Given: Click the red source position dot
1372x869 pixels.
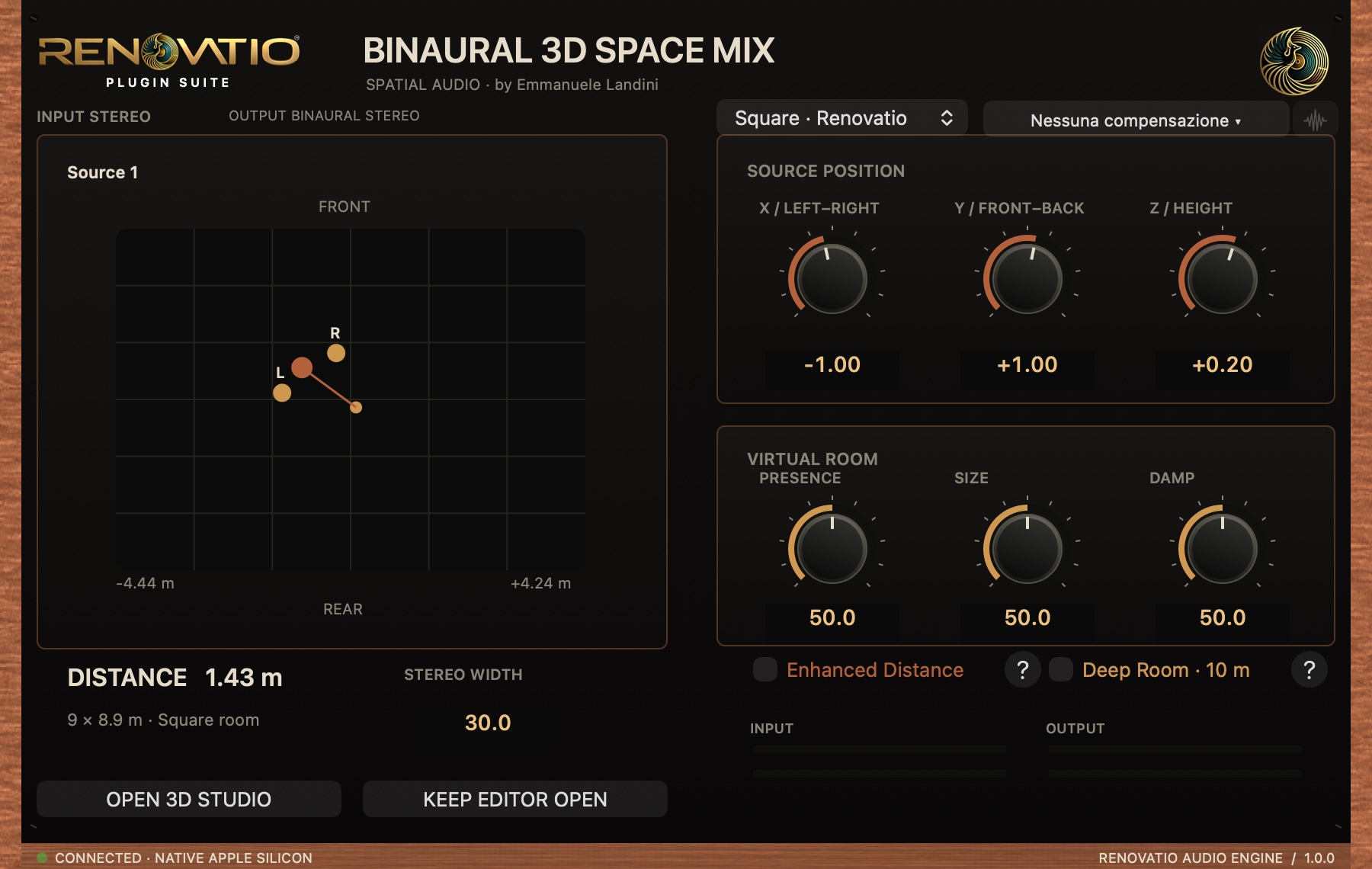Looking at the screenshot, I should 302,367.
